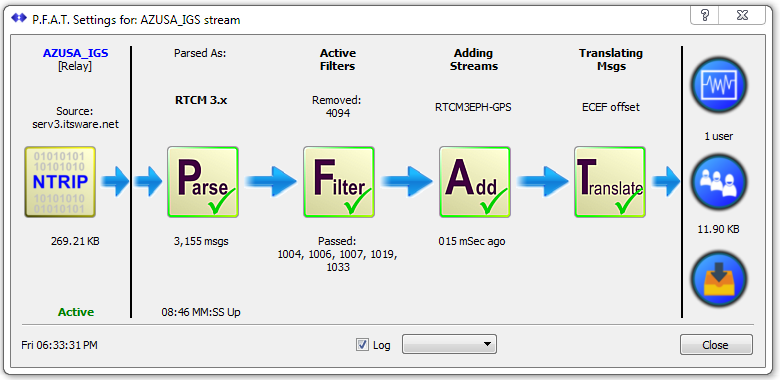Image resolution: width=780 pixels, height=380 pixels.
Task: Click the AZUSA_IGS blue stream name
Action: point(76,53)
